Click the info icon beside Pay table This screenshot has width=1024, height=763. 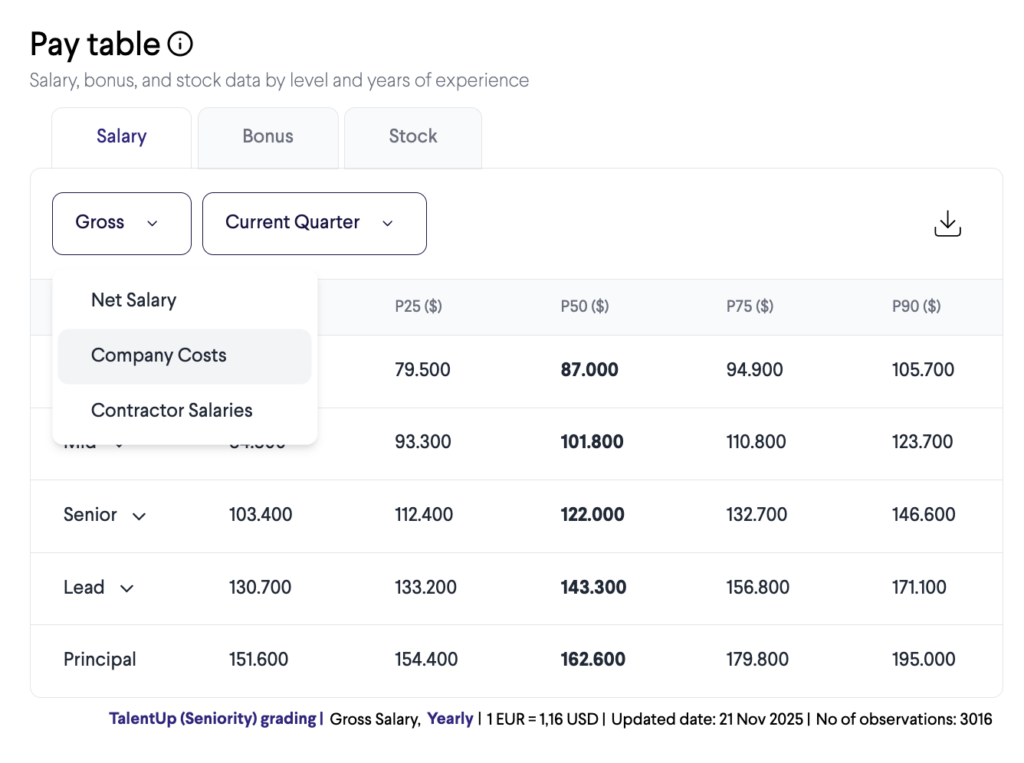180,44
